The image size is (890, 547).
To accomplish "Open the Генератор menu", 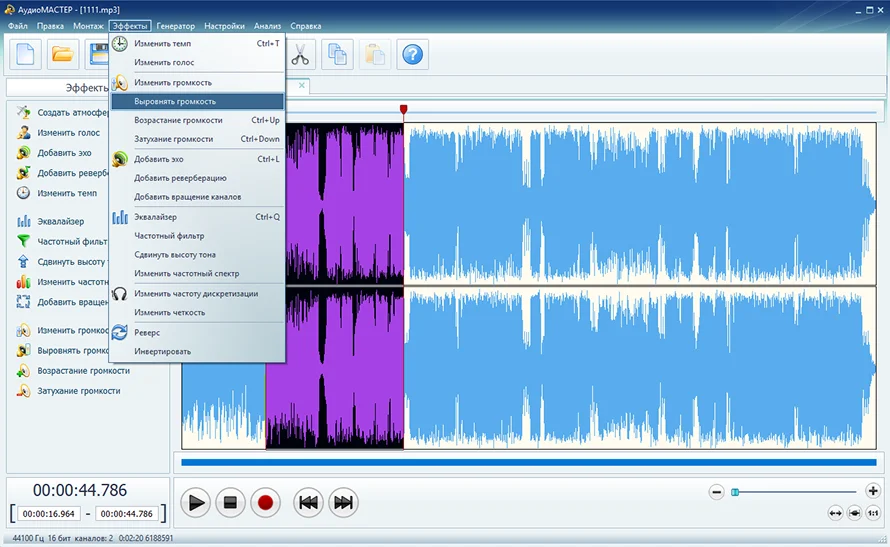I will pyautogui.click(x=175, y=26).
